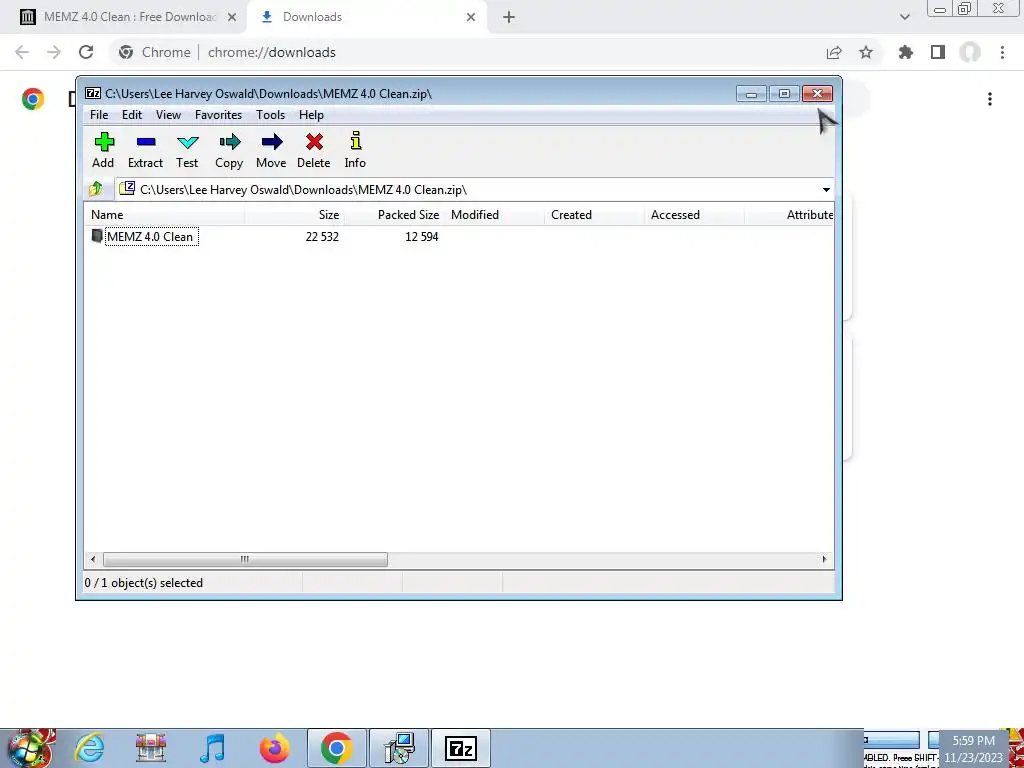Image resolution: width=1024 pixels, height=768 pixels.
Task: Bookmark this page with the star icon
Action: tap(866, 52)
